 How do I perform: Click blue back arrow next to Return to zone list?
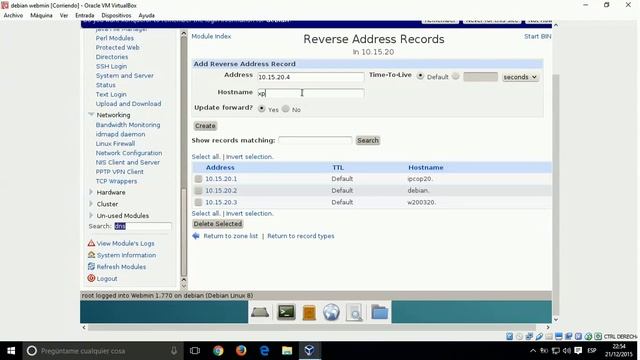pos(196,236)
